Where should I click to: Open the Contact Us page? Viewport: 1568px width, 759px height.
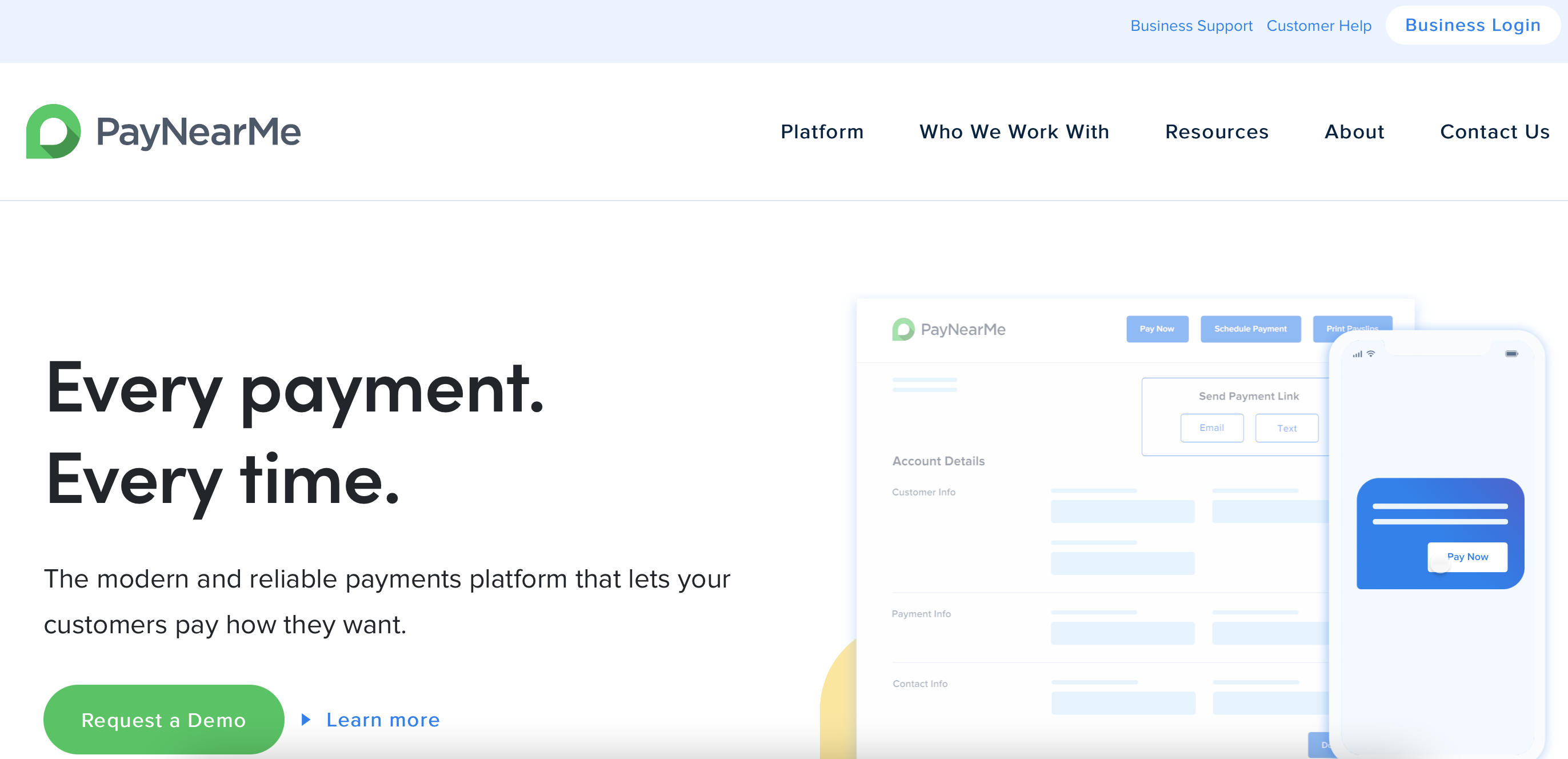click(1494, 131)
